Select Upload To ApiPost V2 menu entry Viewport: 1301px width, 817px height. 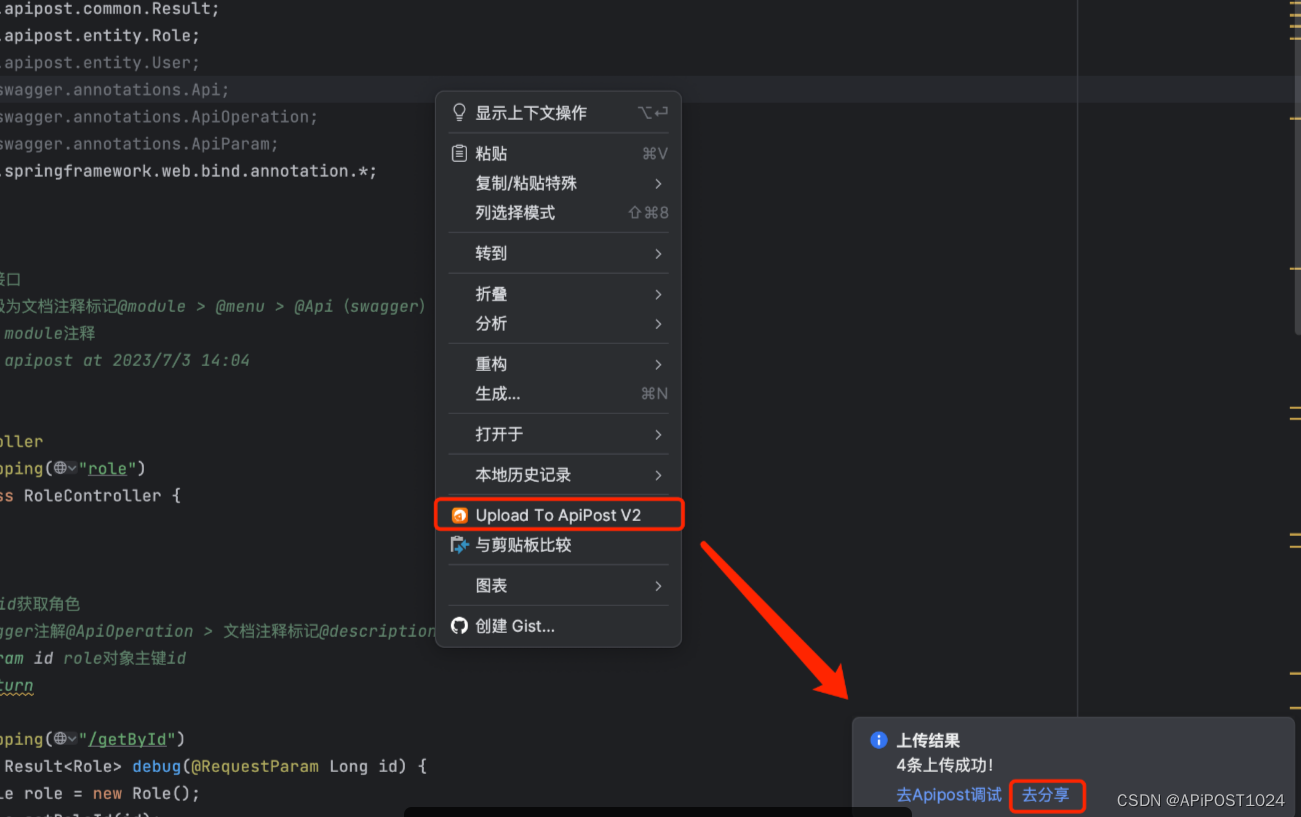pos(558,514)
